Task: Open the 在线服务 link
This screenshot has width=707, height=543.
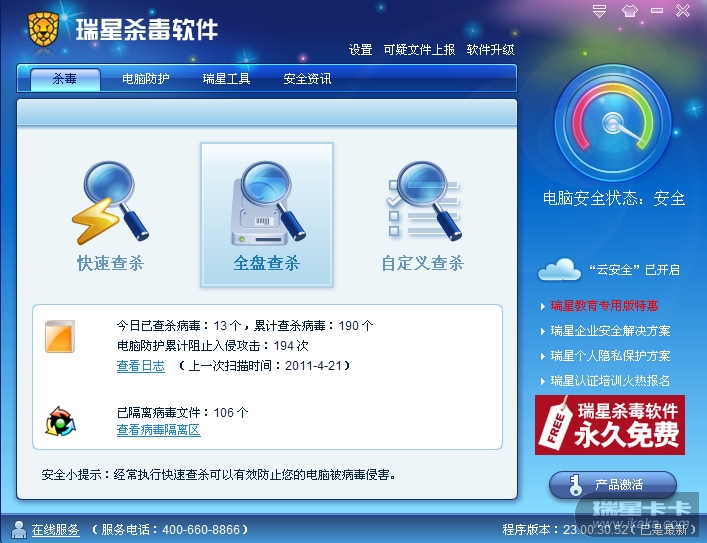Action: click(55, 529)
